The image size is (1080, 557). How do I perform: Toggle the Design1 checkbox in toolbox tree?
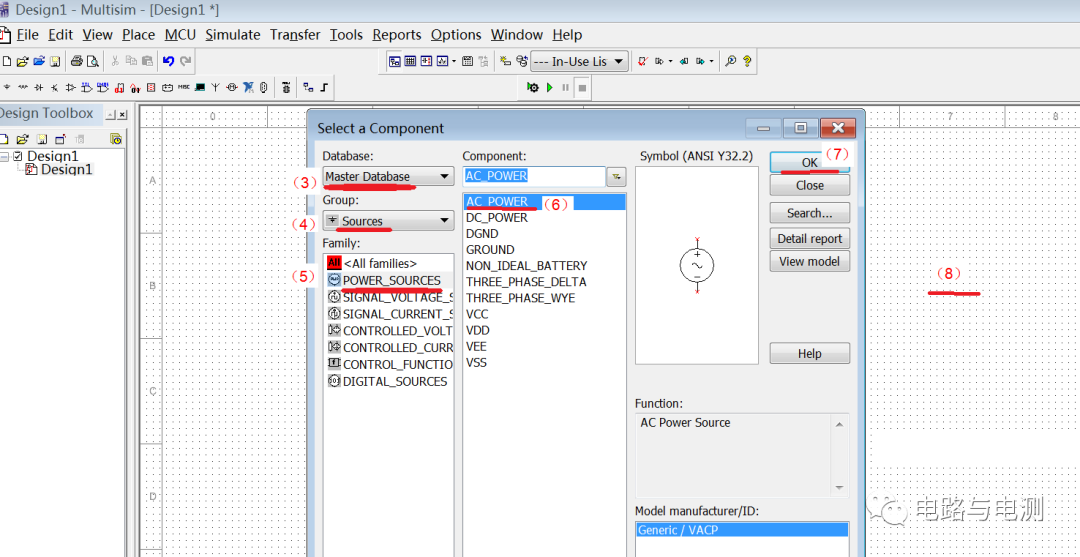[x=18, y=156]
